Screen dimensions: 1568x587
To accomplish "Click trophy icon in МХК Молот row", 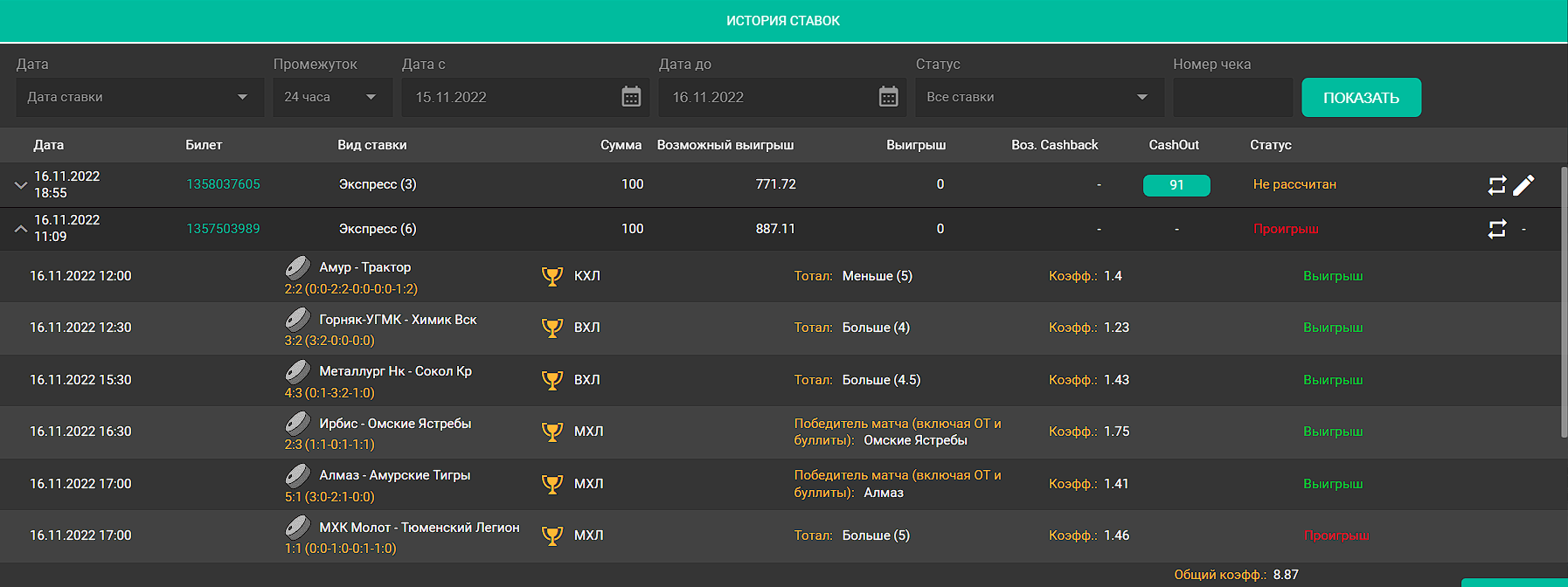I will [552, 535].
